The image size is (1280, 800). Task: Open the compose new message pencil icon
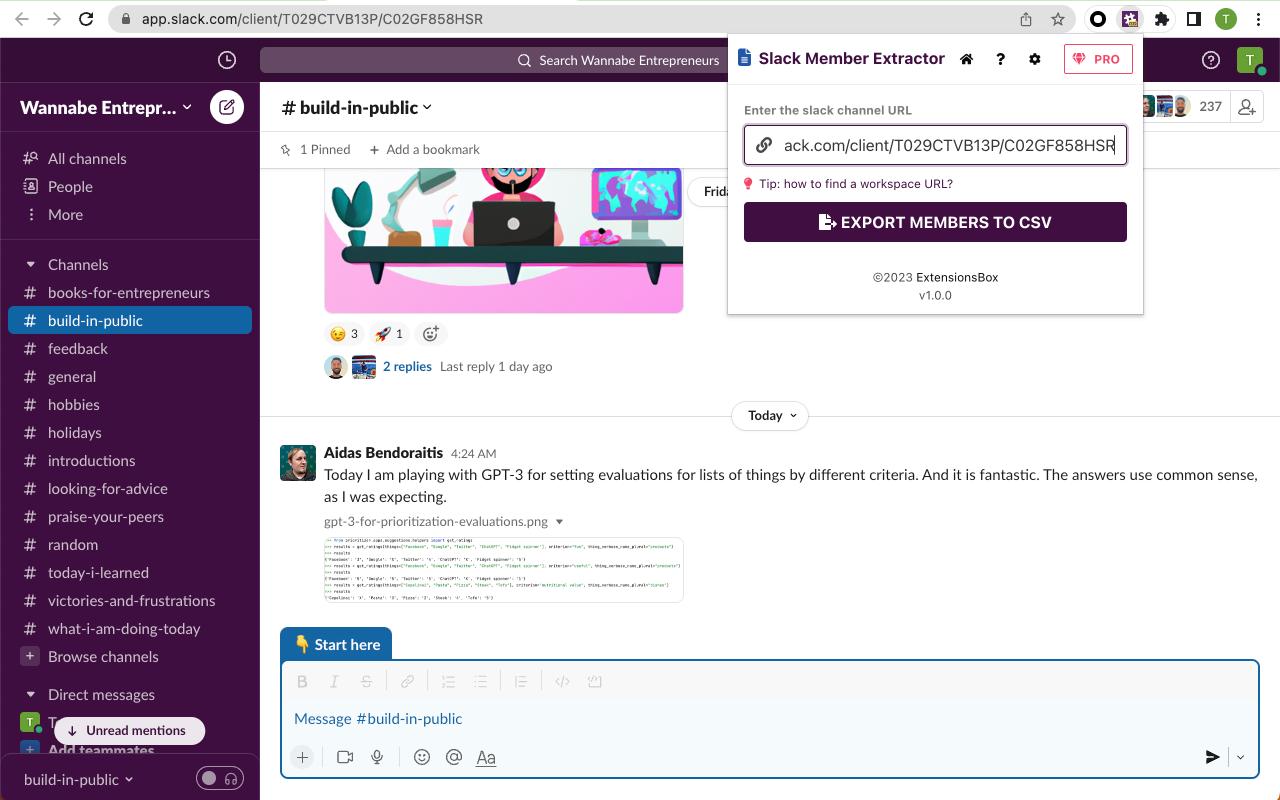pyautogui.click(x=227, y=107)
